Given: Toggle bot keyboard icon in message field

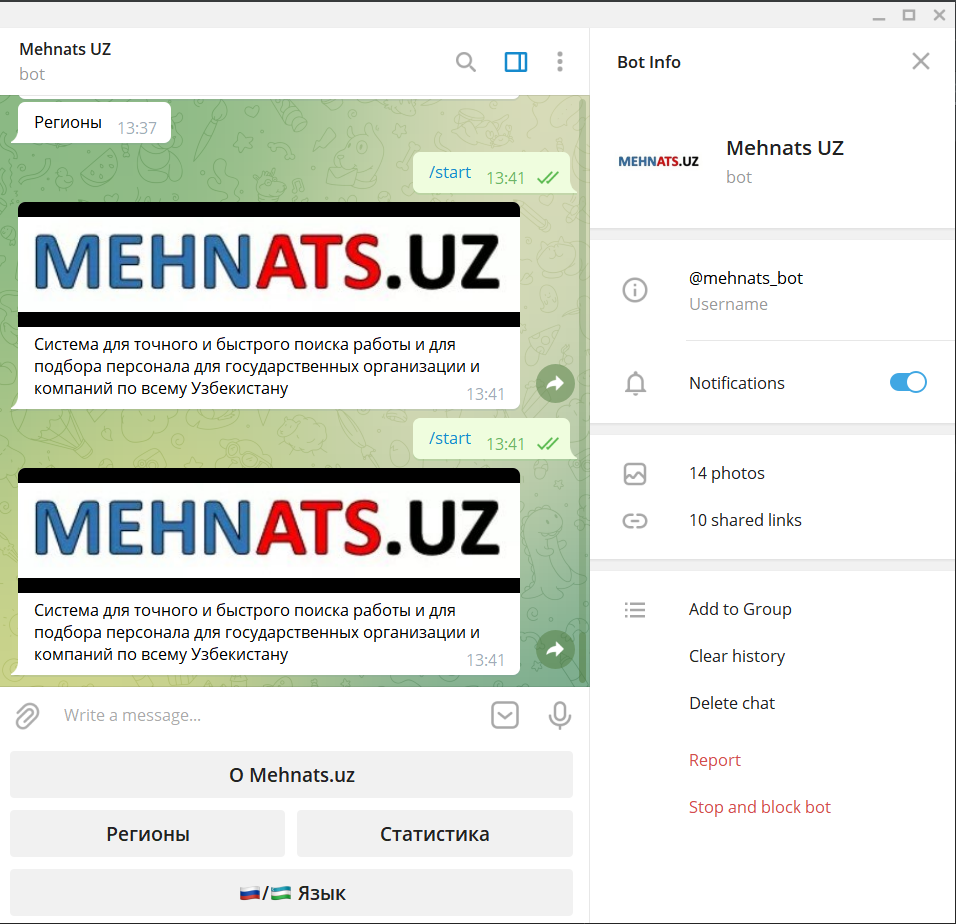Looking at the screenshot, I should coord(505,715).
